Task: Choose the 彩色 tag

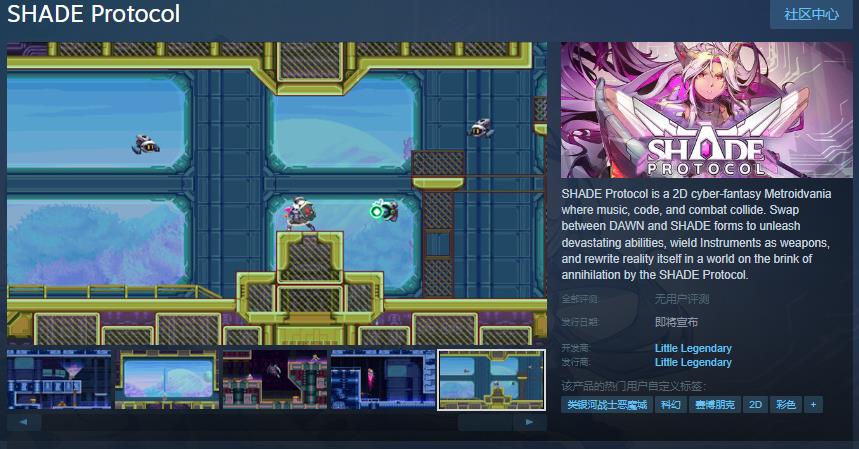Action: point(785,405)
